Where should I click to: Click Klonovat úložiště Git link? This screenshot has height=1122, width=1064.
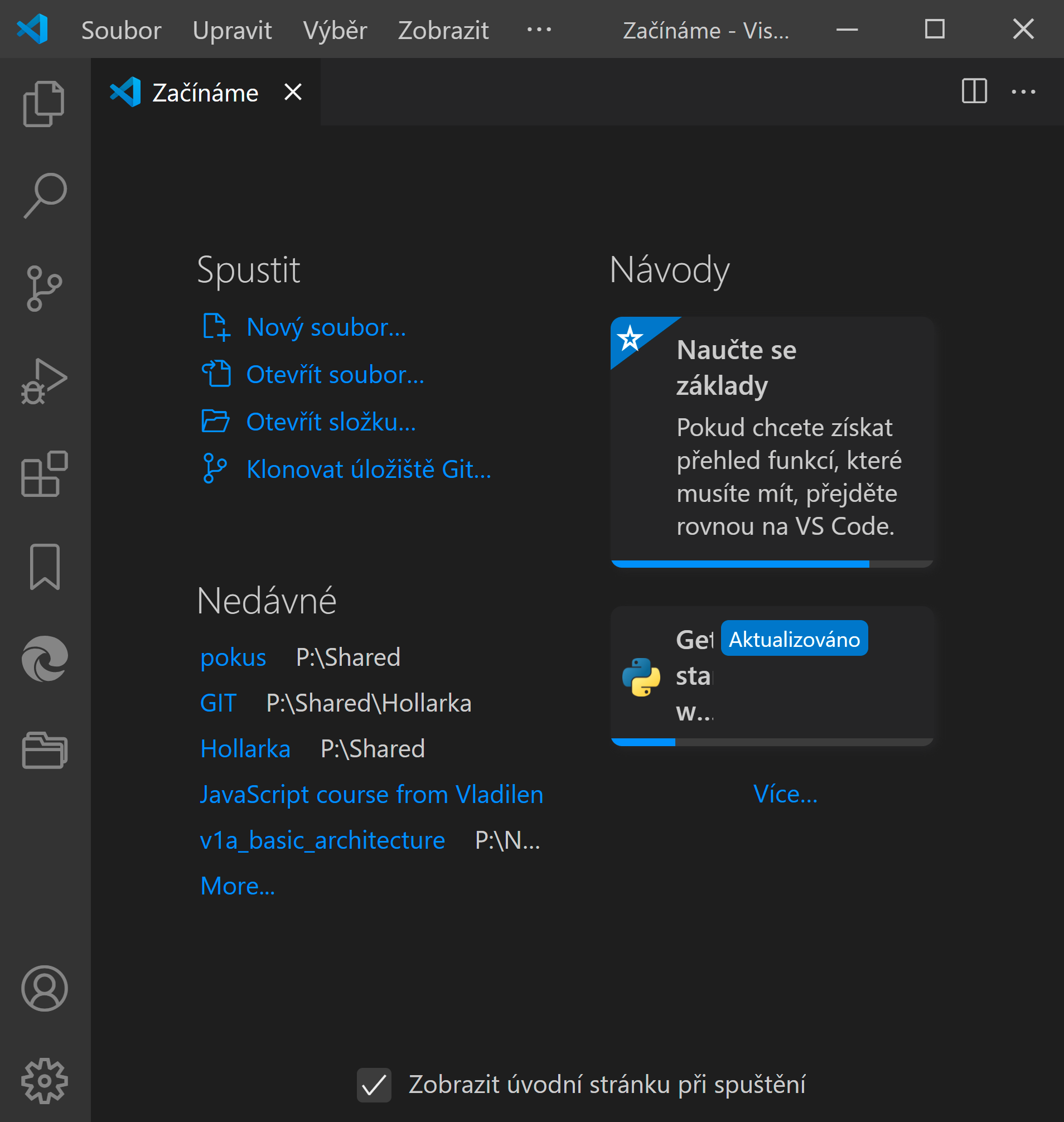point(368,470)
